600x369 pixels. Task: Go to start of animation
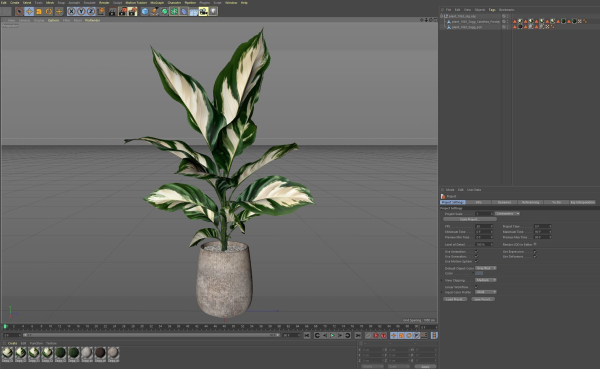click(307, 335)
